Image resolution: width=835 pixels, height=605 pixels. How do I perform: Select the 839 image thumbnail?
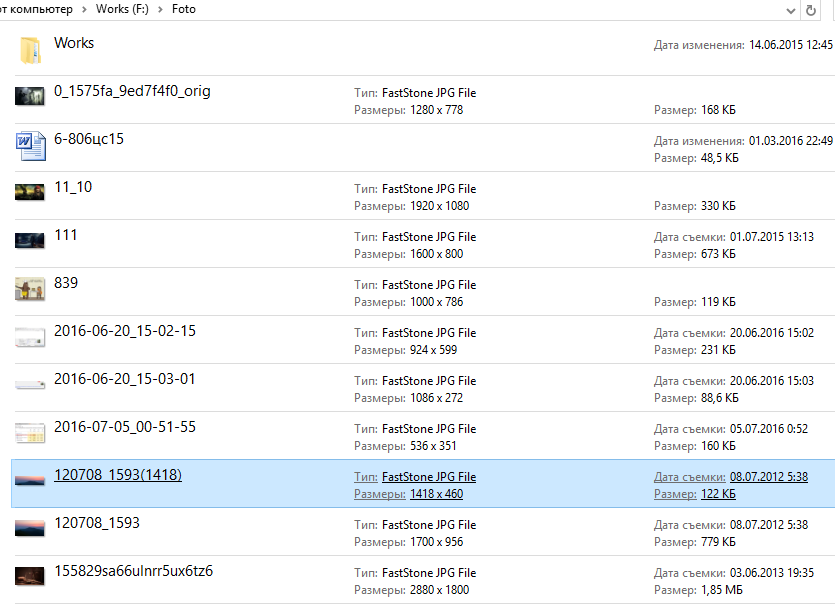pyautogui.click(x=30, y=289)
